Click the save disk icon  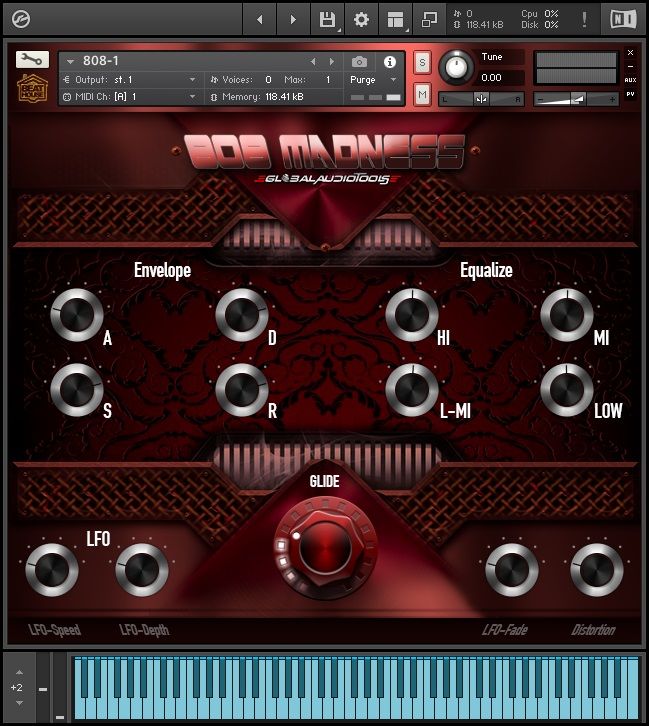pos(327,19)
